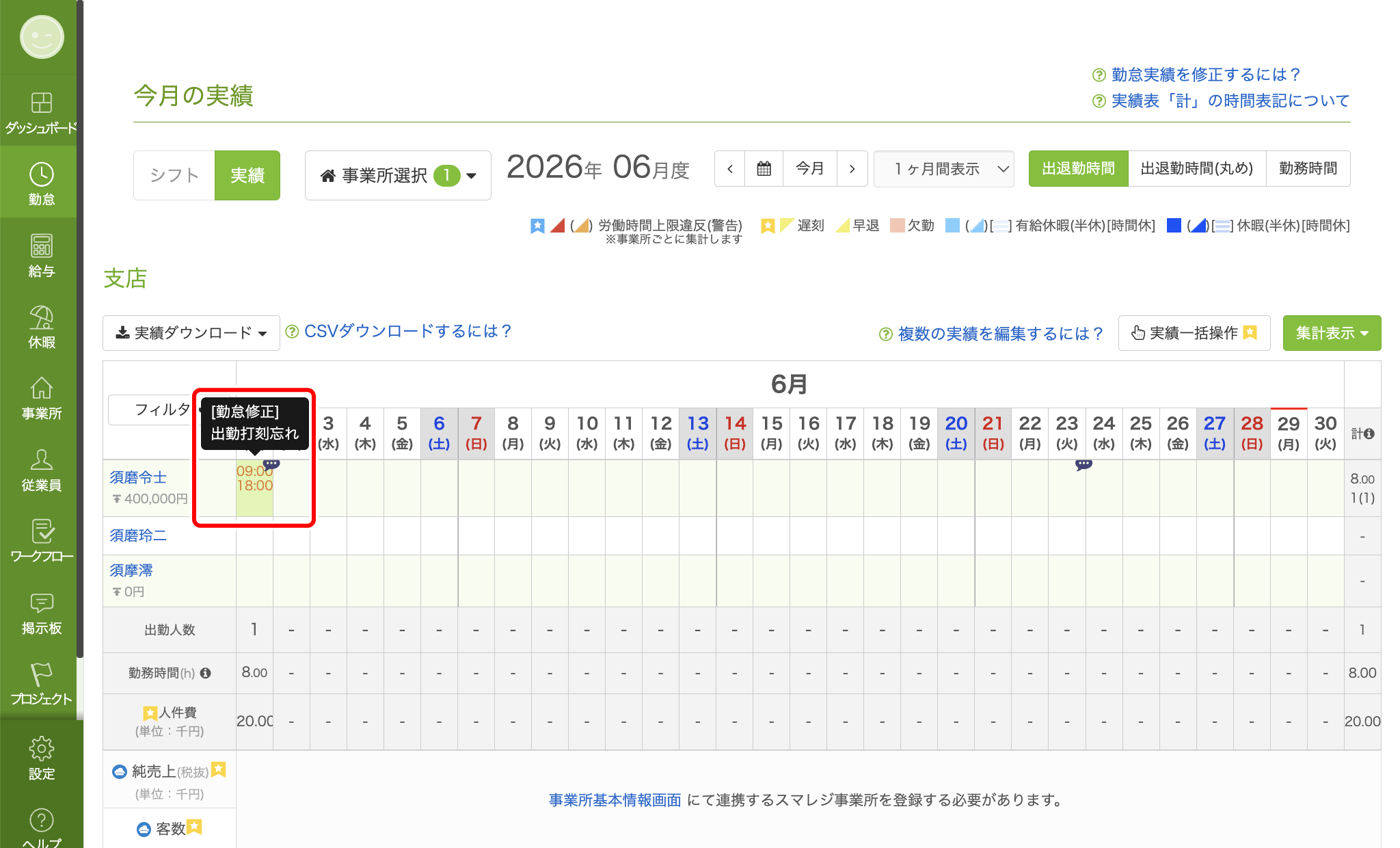This screenshot has width=1400, height=848.
Task: Click the 8.00 勤務時間 total value
Action: pyautogui.click(x=1362, y=673)
